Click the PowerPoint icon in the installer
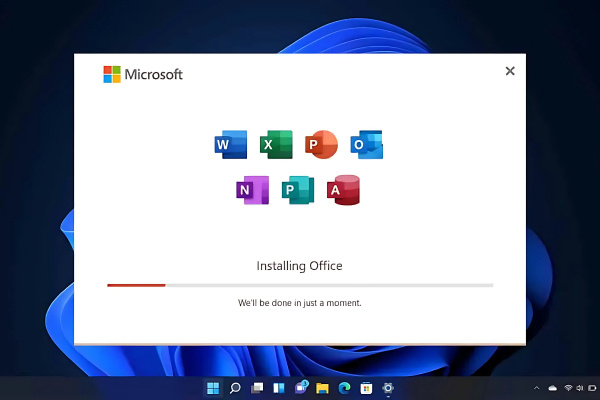This screenshot has width=600, height=400. (321, 145)
